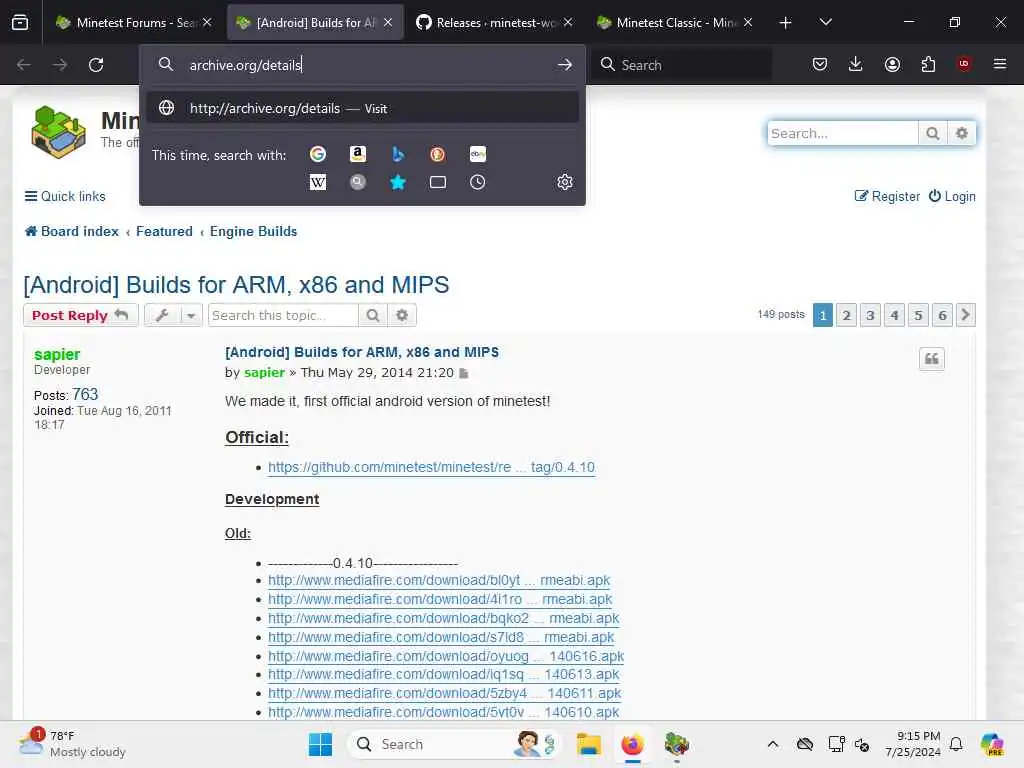The height and width of the screenshot is (768, 1024).
Task: Open sapier's profile link in sidebar
Action: [57, 354]
